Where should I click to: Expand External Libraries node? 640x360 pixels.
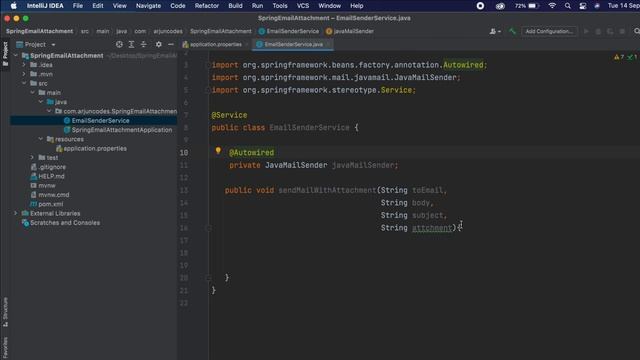point(16,213)
